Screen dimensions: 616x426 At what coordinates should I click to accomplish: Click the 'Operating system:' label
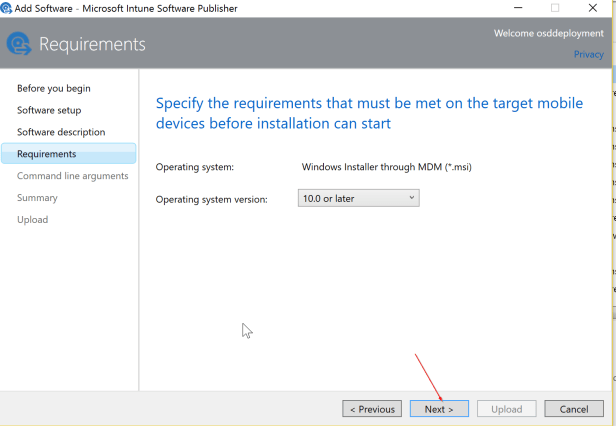[x=194, y=167]
